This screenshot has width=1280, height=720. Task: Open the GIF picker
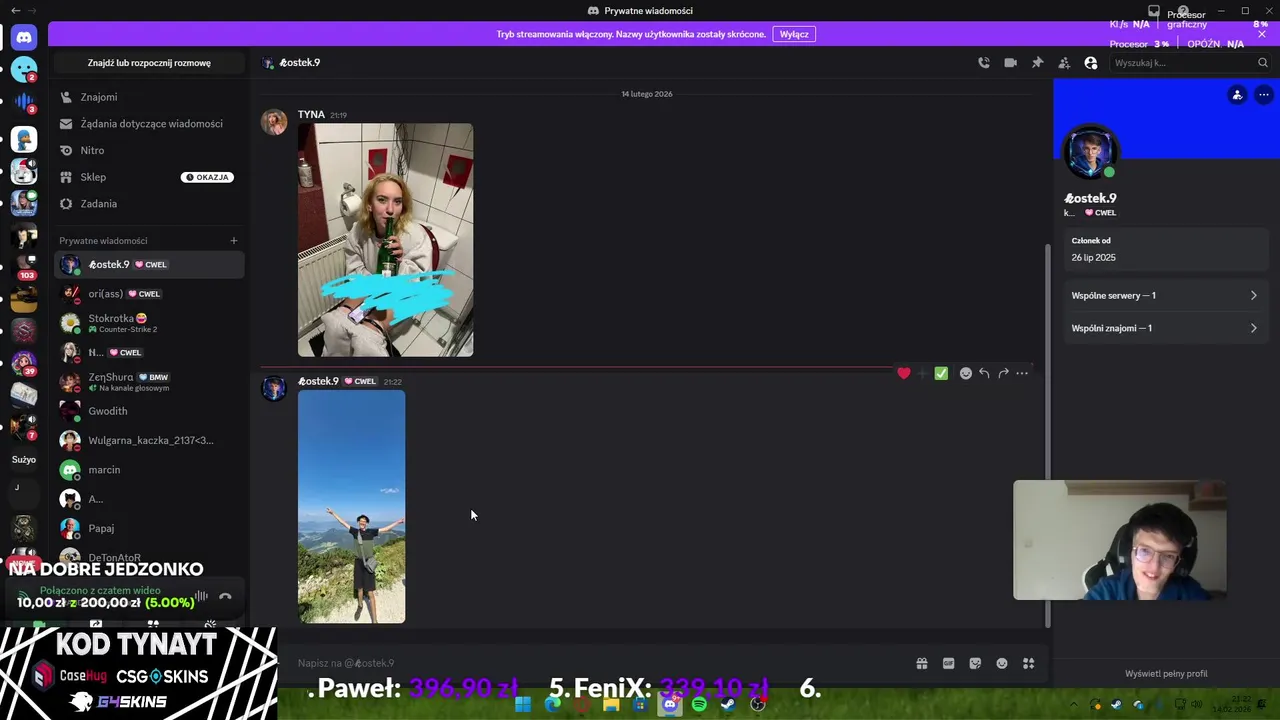(949, 663)
